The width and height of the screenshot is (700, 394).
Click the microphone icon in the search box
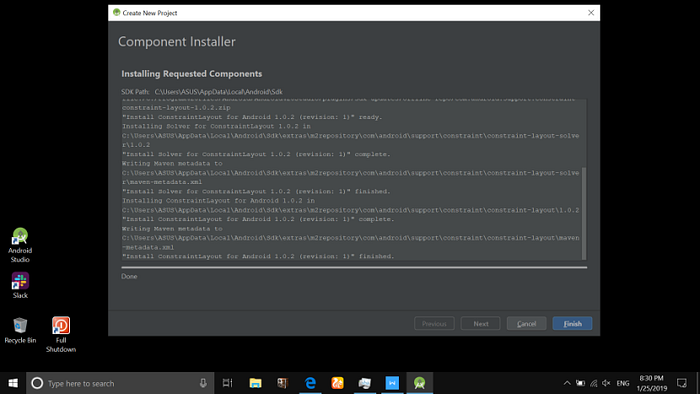203,383
